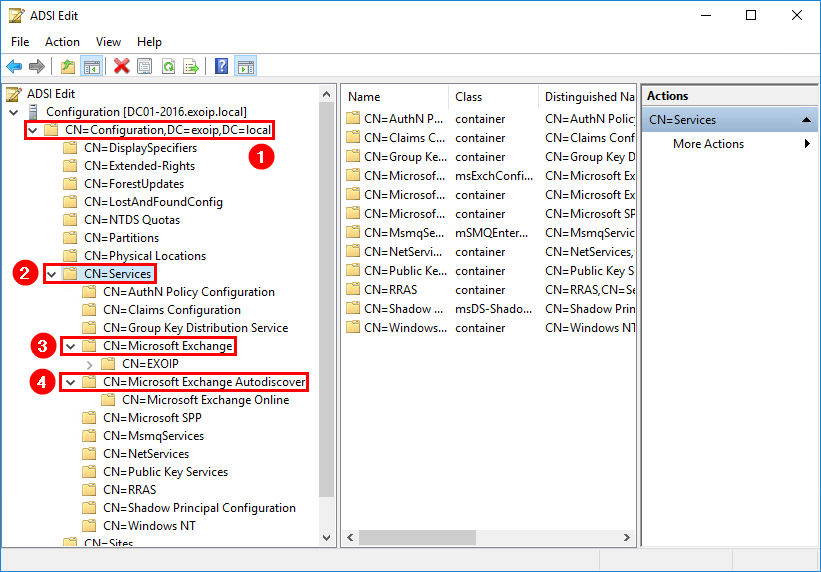The image size is (821, 572).
Task: Click the tree pane vertical scrollbar thumb
Action: 327,300
